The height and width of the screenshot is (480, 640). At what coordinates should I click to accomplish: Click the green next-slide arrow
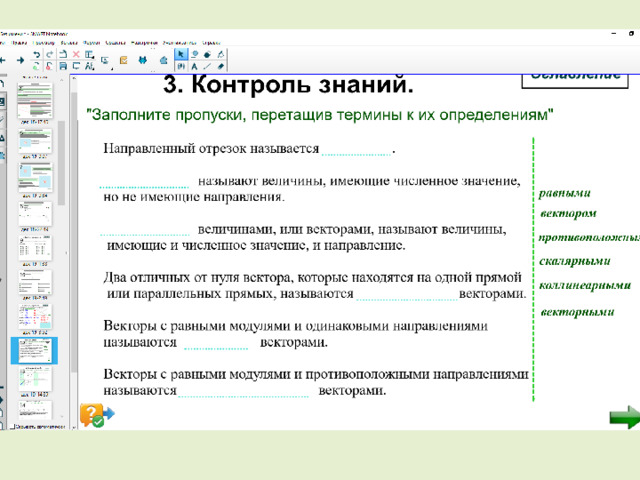(x=624, y=417)
